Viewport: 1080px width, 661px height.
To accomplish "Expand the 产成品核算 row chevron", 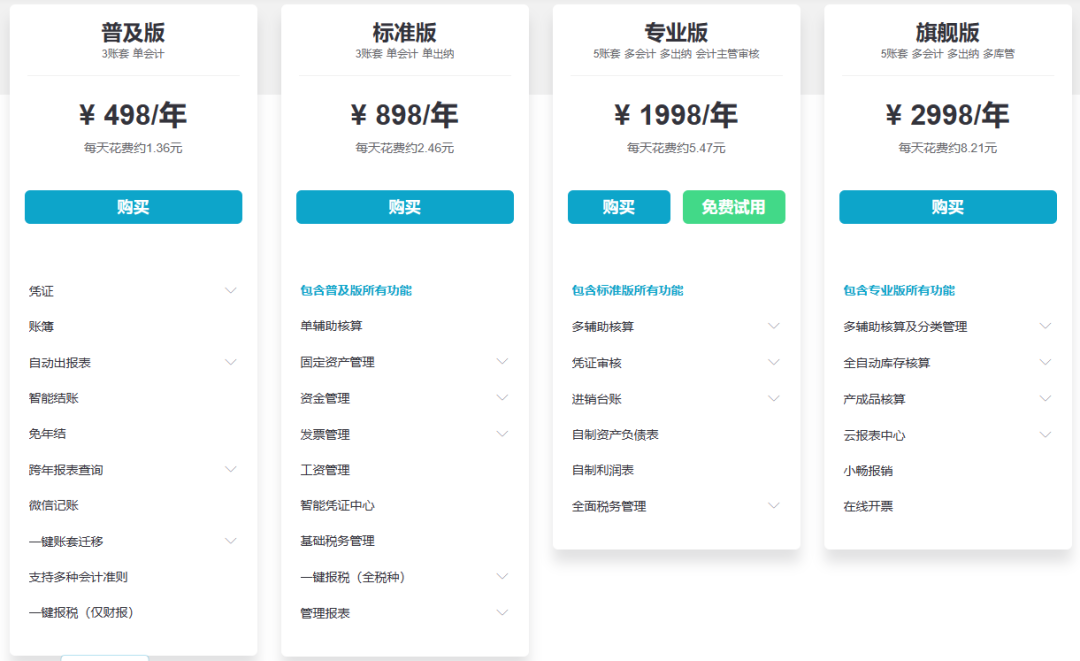I will pos(1045,399).
